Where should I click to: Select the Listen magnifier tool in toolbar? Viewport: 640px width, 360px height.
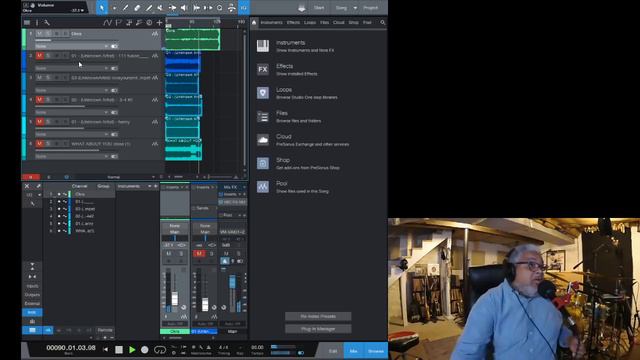tap(220, 8)
